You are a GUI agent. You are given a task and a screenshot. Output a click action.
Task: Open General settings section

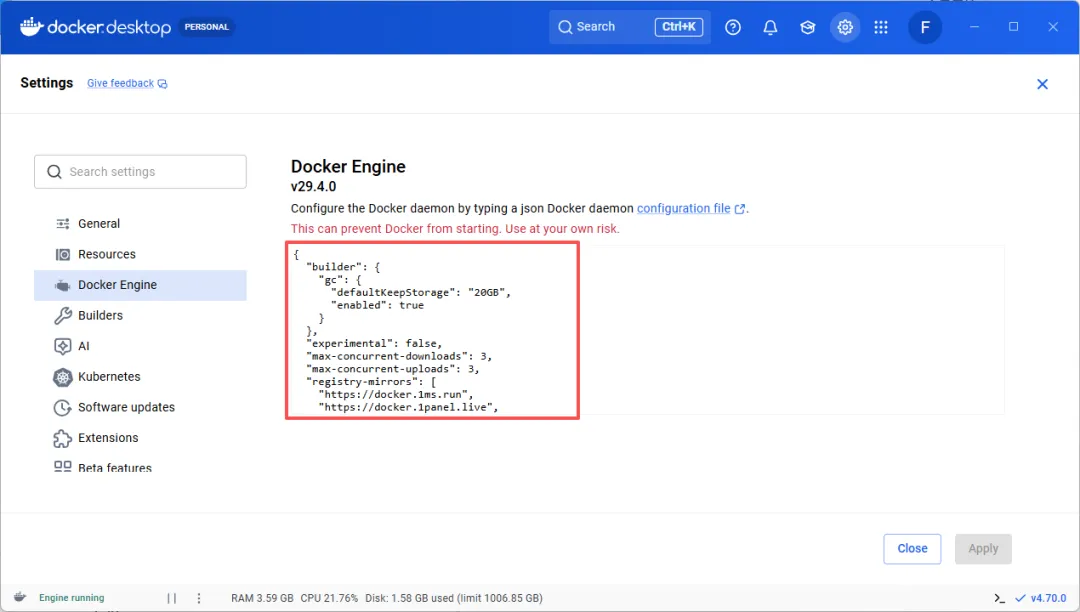pos(140,224)
